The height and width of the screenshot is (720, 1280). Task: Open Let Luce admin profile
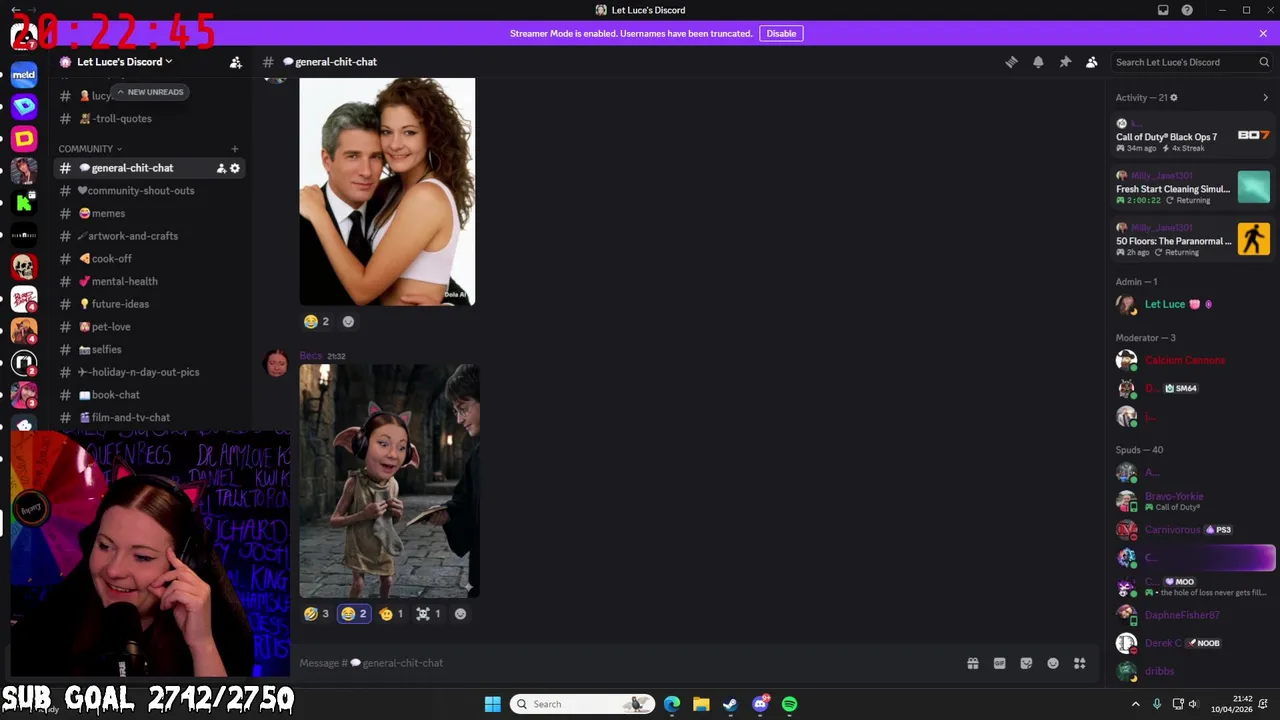[x=1193, y=304]
